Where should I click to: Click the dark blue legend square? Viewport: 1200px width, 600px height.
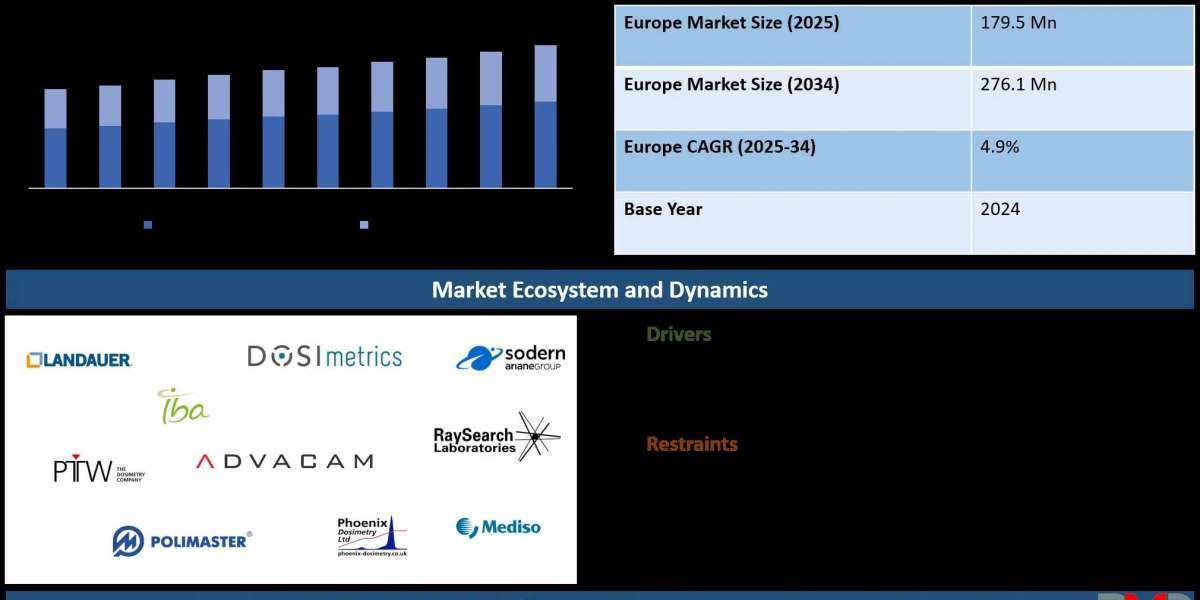pyautogui.click(x=148, y=225)
